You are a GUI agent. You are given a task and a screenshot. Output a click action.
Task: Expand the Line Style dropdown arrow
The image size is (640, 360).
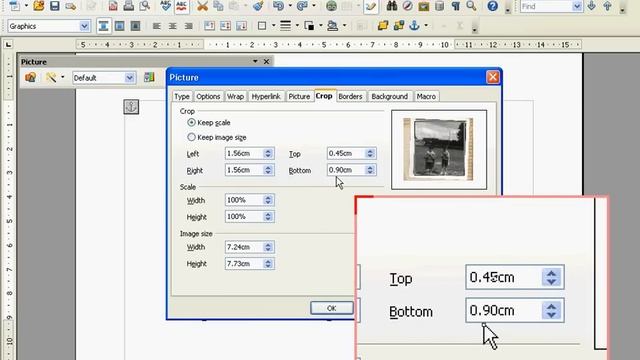tap(297, 26)
